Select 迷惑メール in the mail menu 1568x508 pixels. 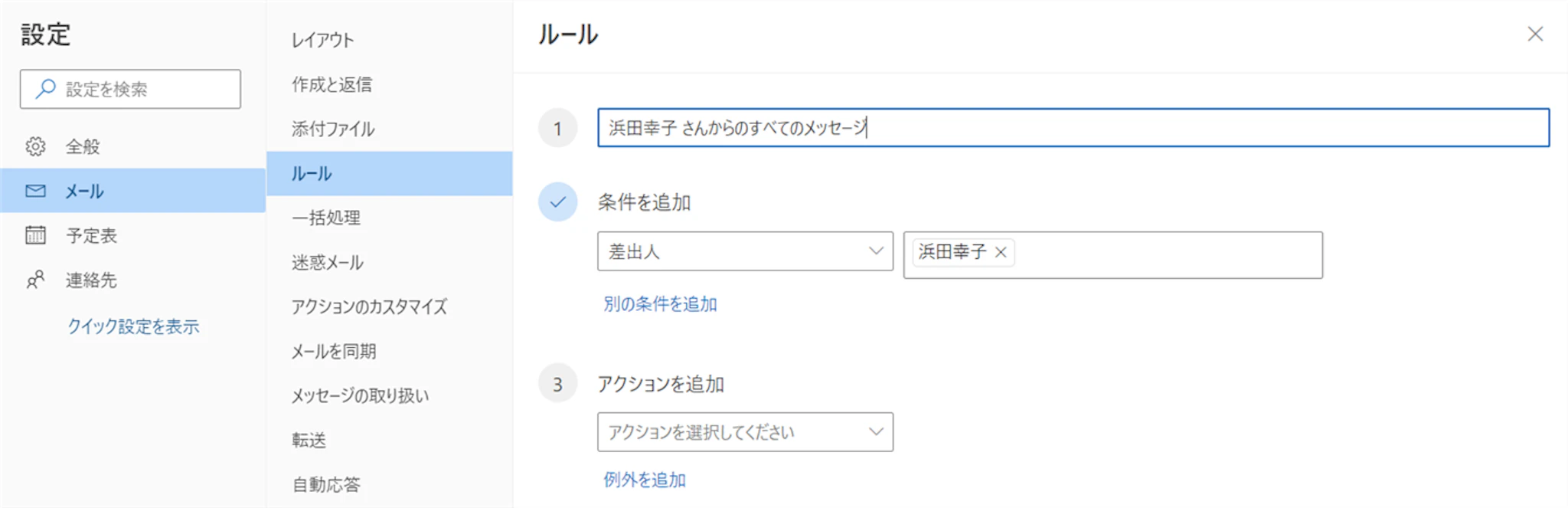(328, 262)
